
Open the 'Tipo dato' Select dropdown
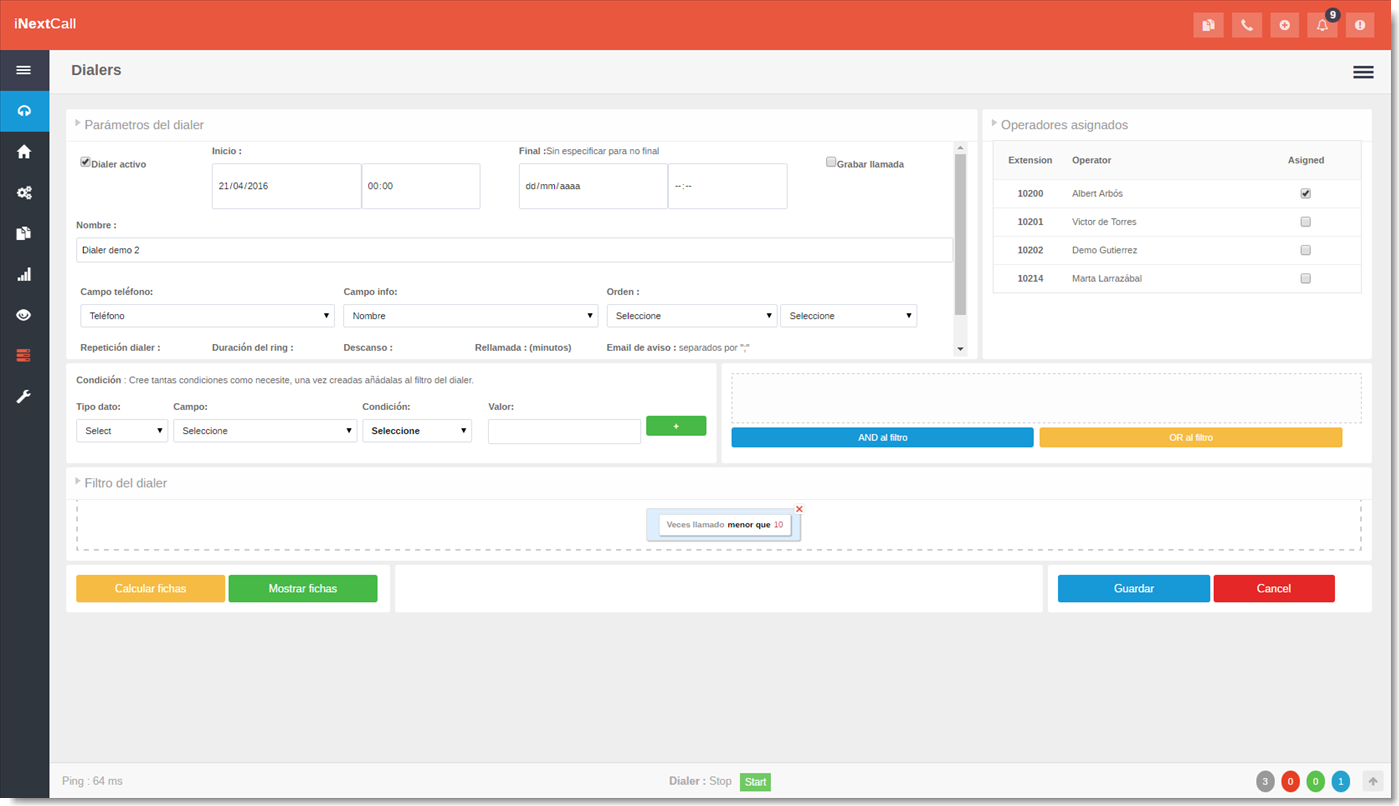point(122,431)
